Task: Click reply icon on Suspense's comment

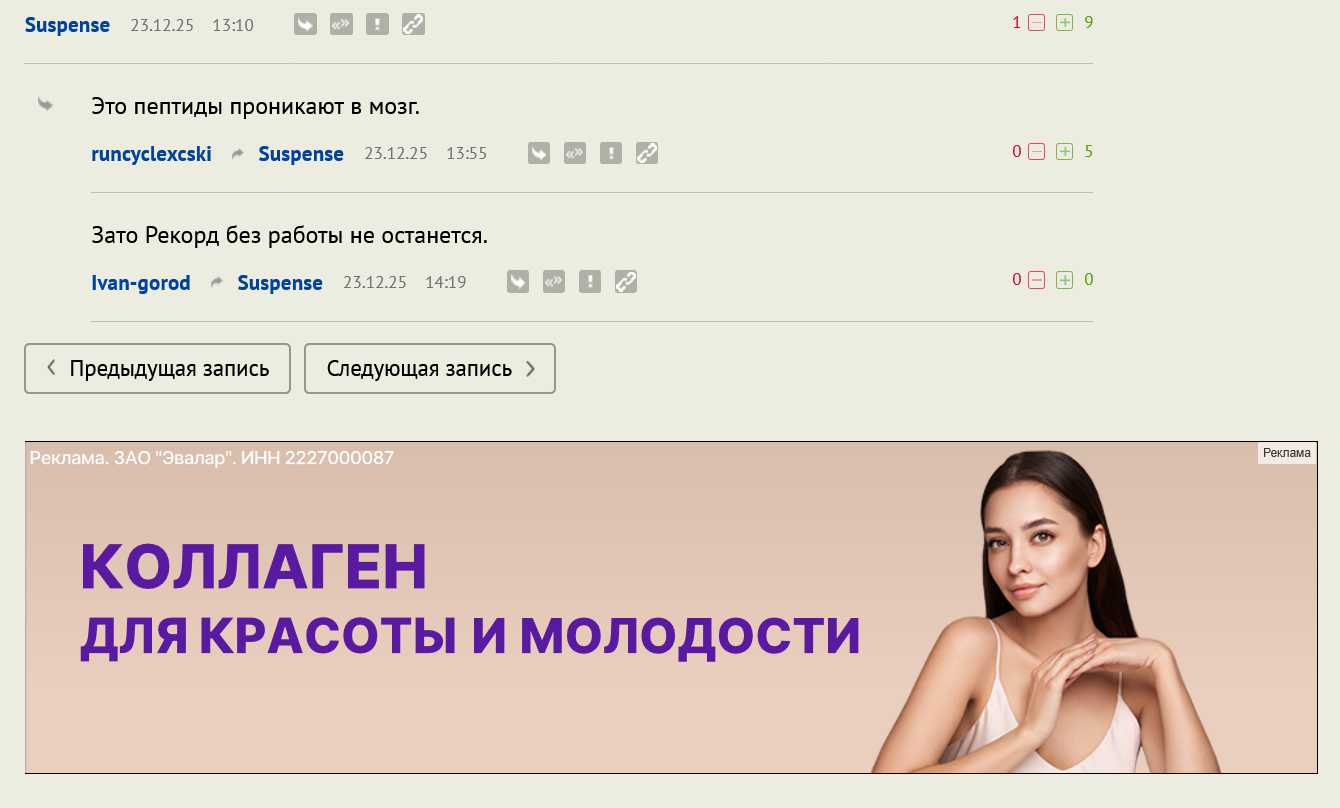Action: [x=305, y=25]
